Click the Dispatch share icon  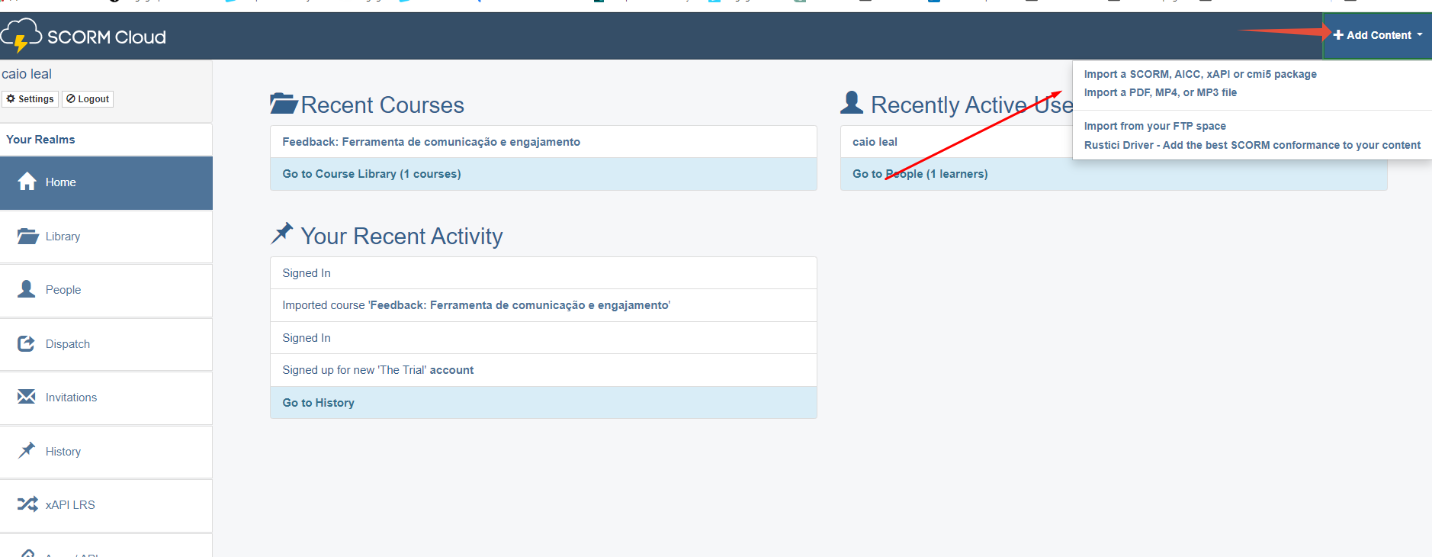click(27, 343)
